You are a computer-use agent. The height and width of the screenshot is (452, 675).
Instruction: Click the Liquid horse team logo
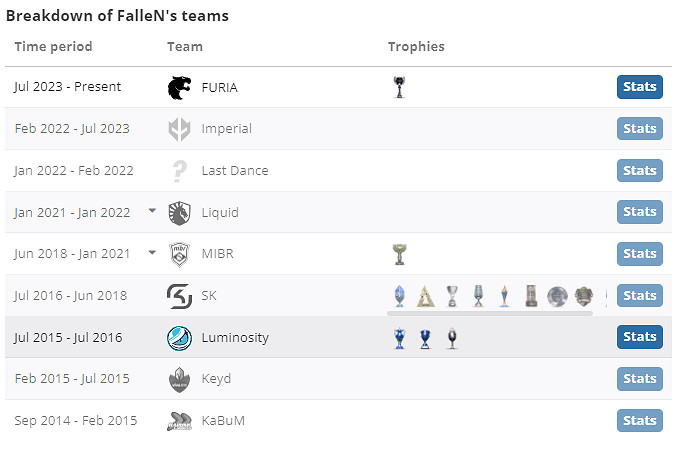[179, 212]
